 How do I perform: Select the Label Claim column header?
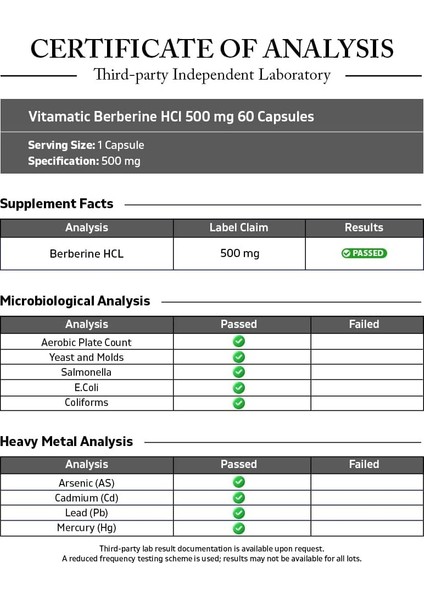[x=239, y=228]
